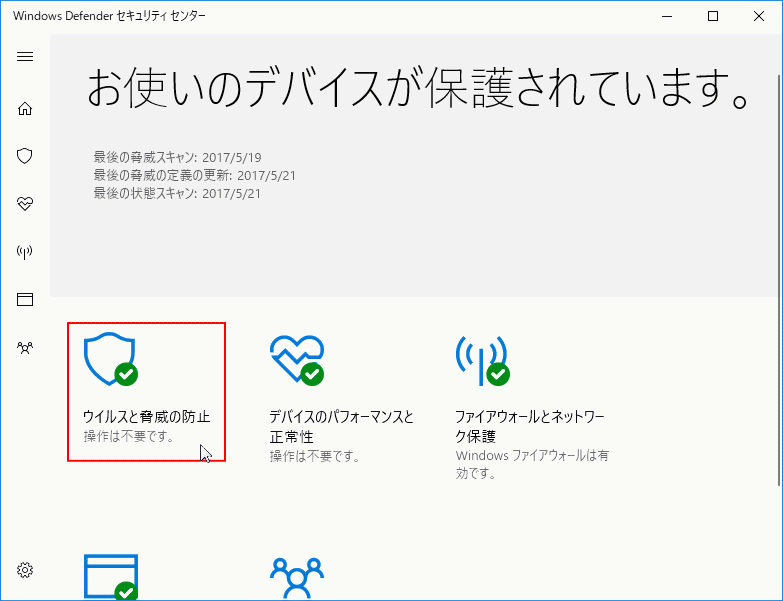Click large browser window tile icon

[x=111, y=577]
